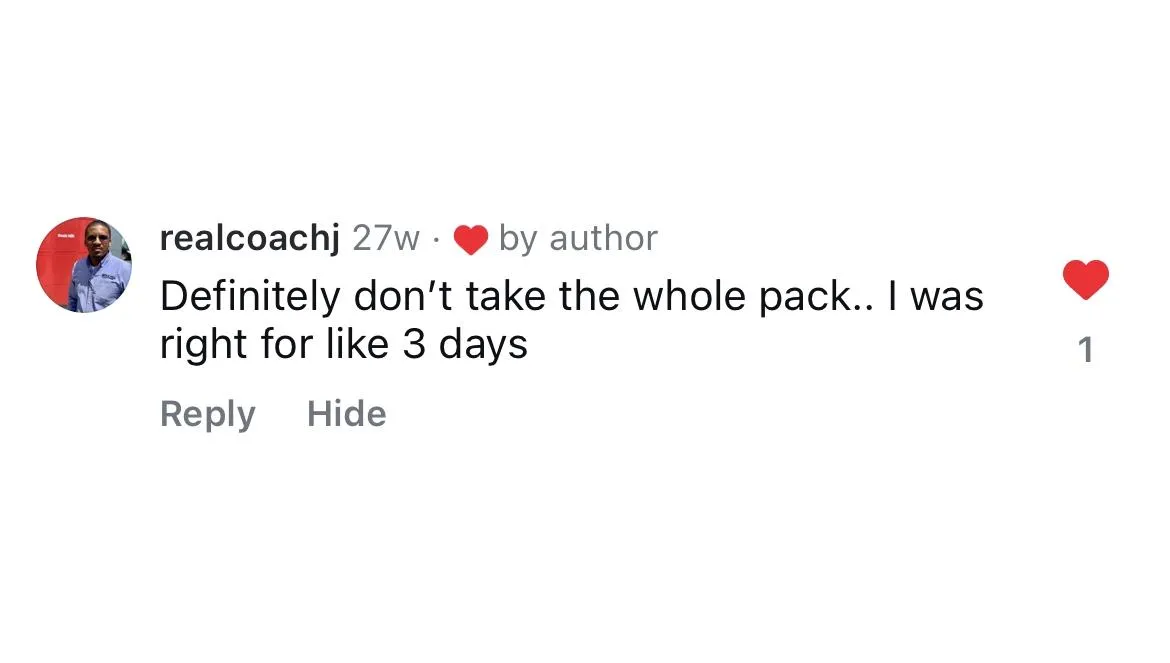Reply to realcoachj's comment

(x=207, y=414)
